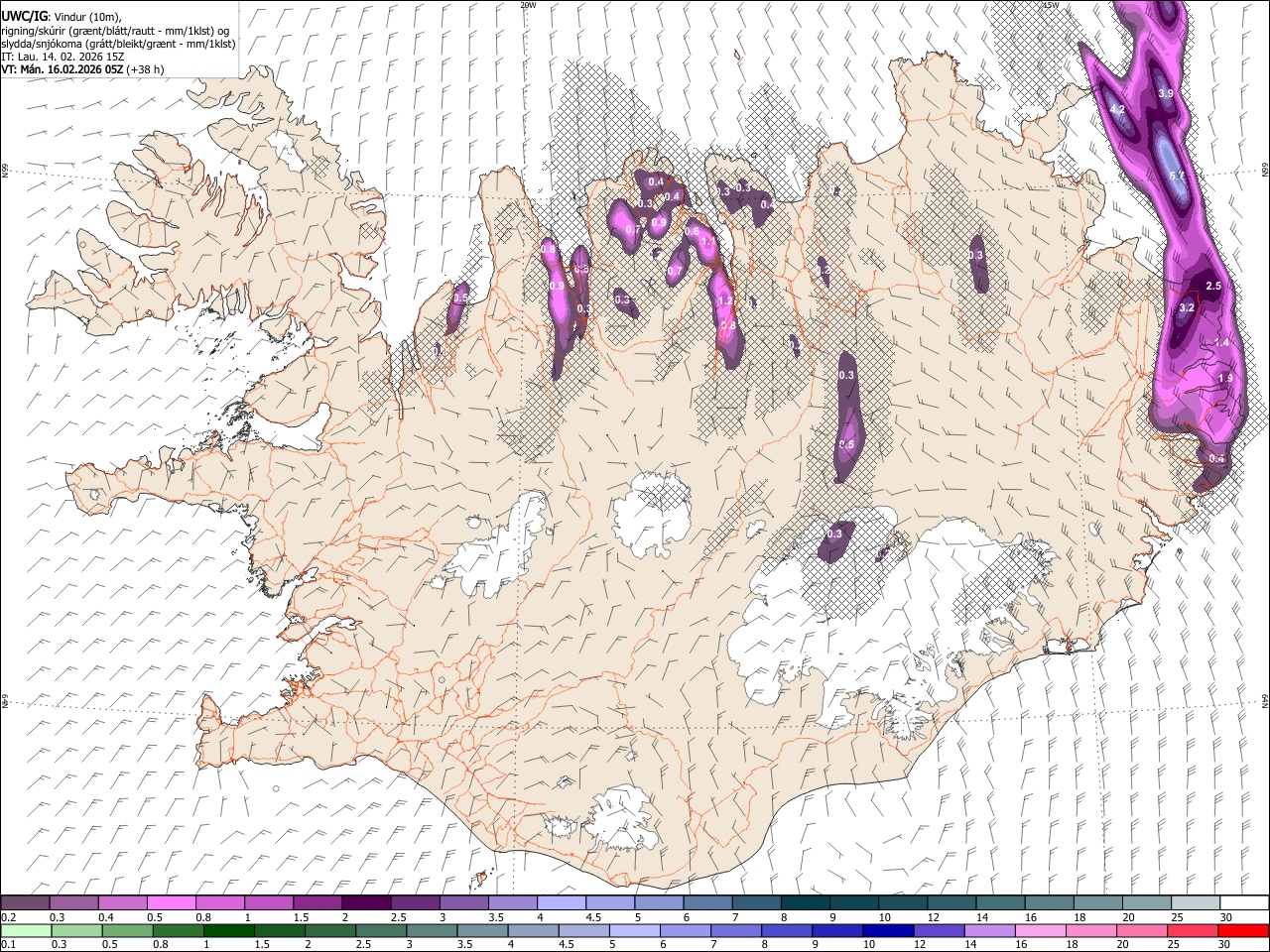Select the red lower swatch between 25 and 30
Screen dimensions: 1270x952
(x=1191, y=930)
